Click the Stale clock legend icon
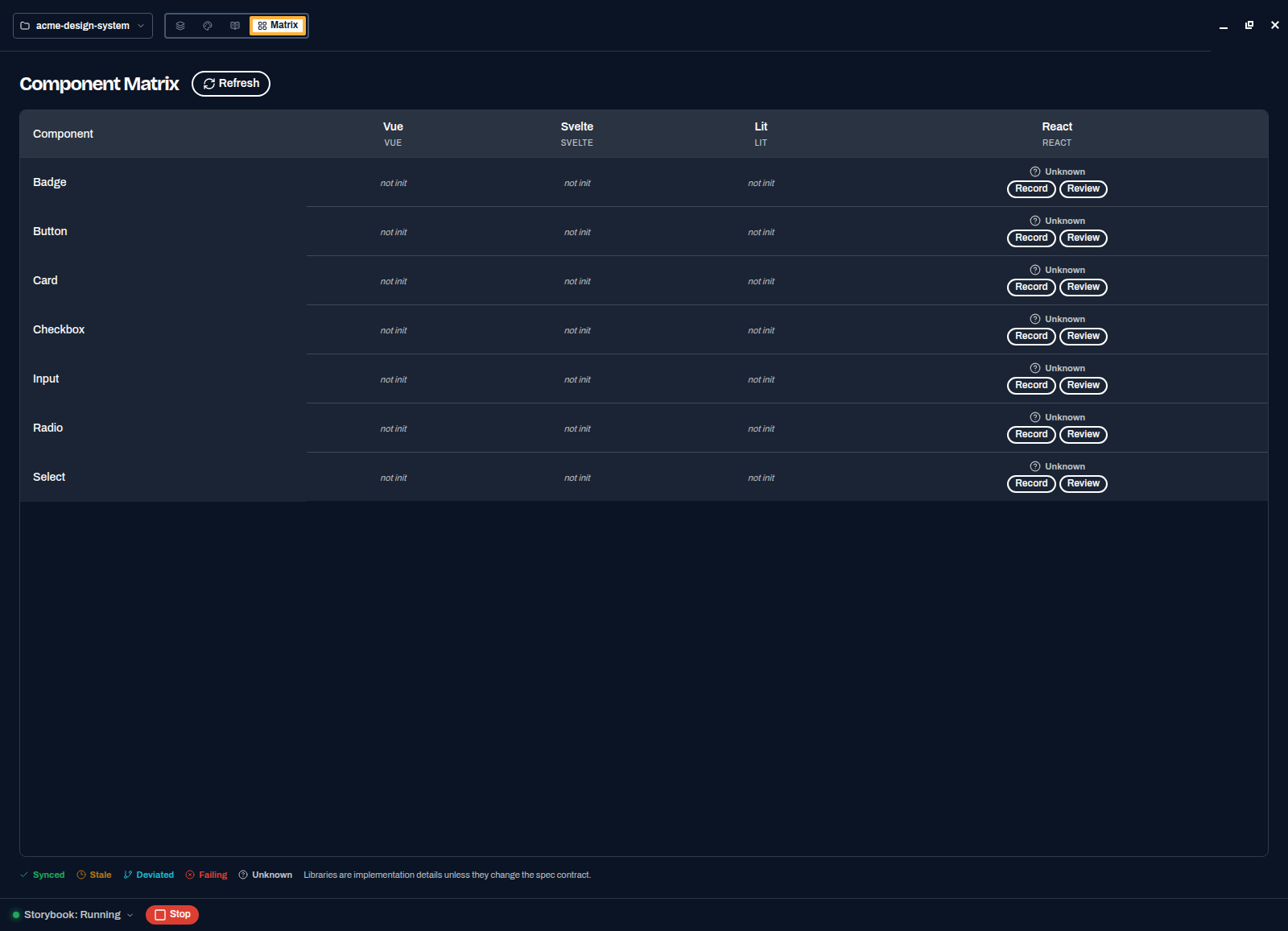 [81, 875]
